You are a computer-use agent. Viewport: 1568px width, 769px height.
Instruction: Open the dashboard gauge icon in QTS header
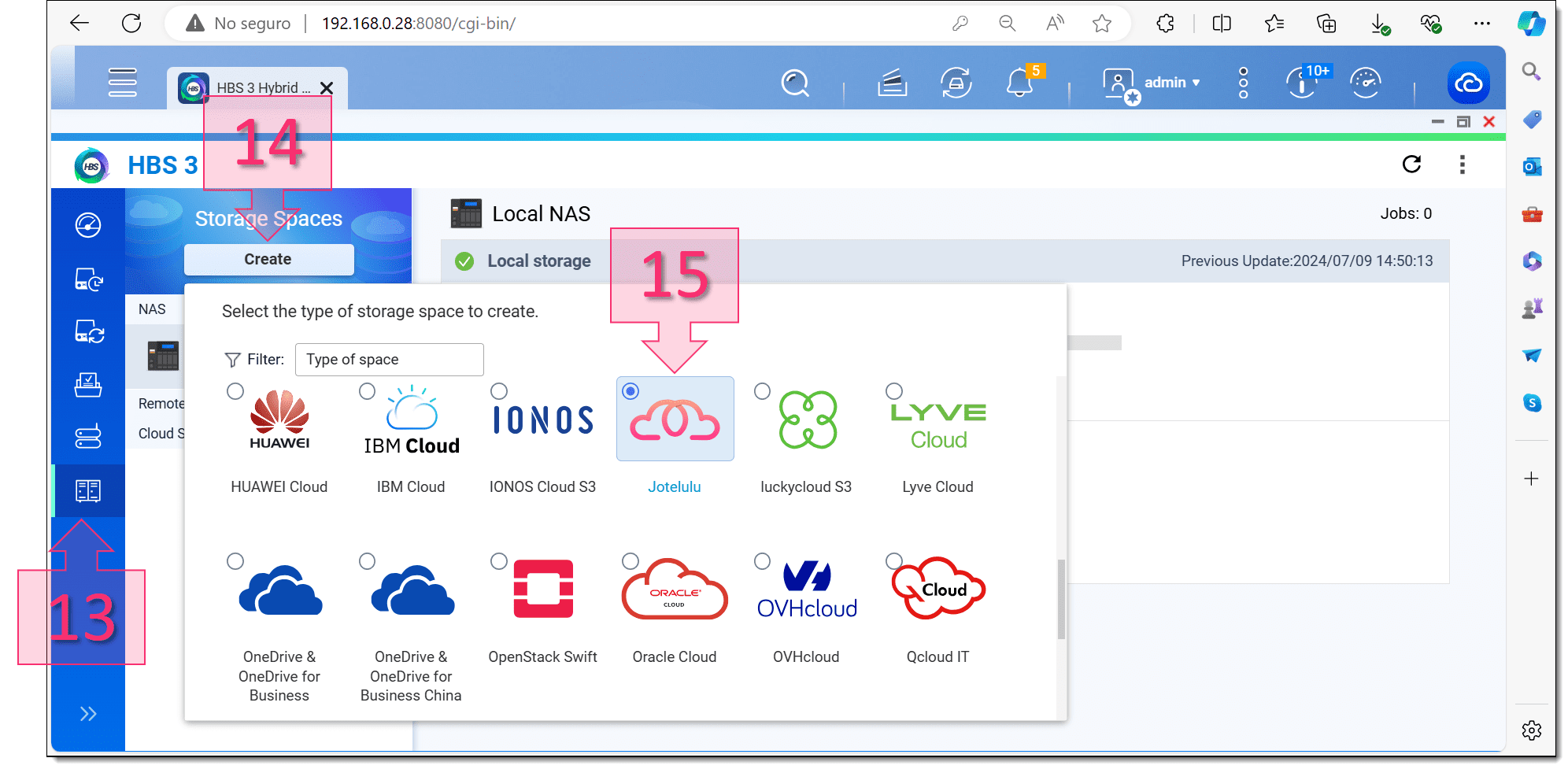1366,83
